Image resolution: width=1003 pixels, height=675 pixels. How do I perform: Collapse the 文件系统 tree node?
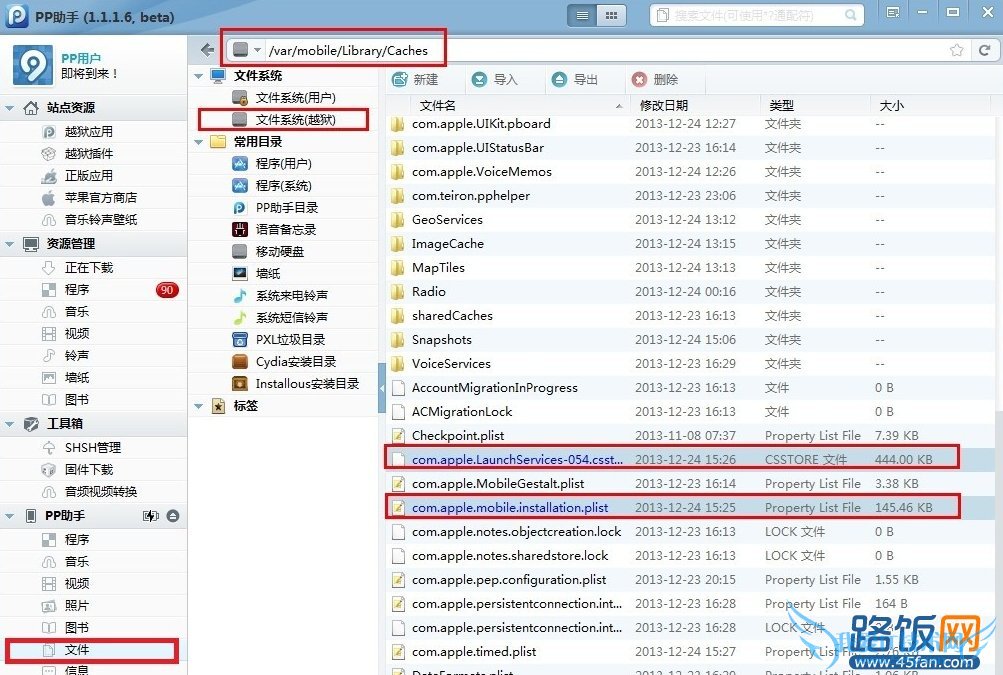tap(199, 76)
